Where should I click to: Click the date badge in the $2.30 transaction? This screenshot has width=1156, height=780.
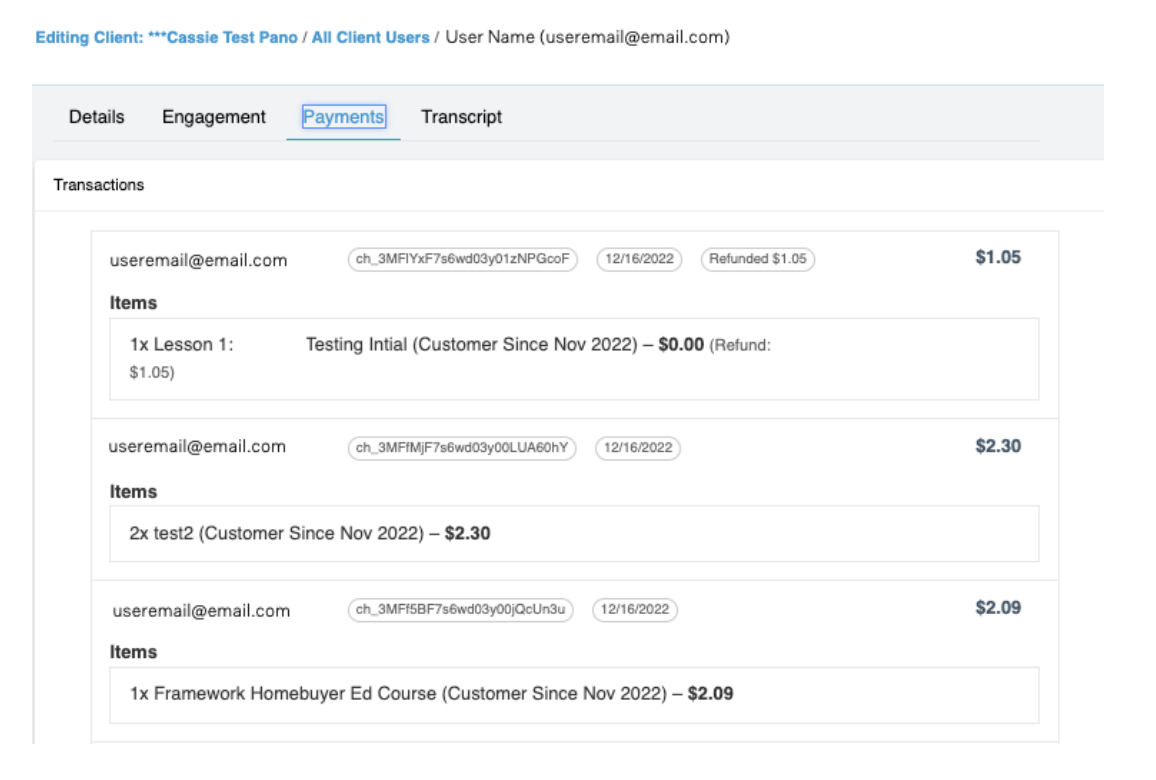click(638, 448)
